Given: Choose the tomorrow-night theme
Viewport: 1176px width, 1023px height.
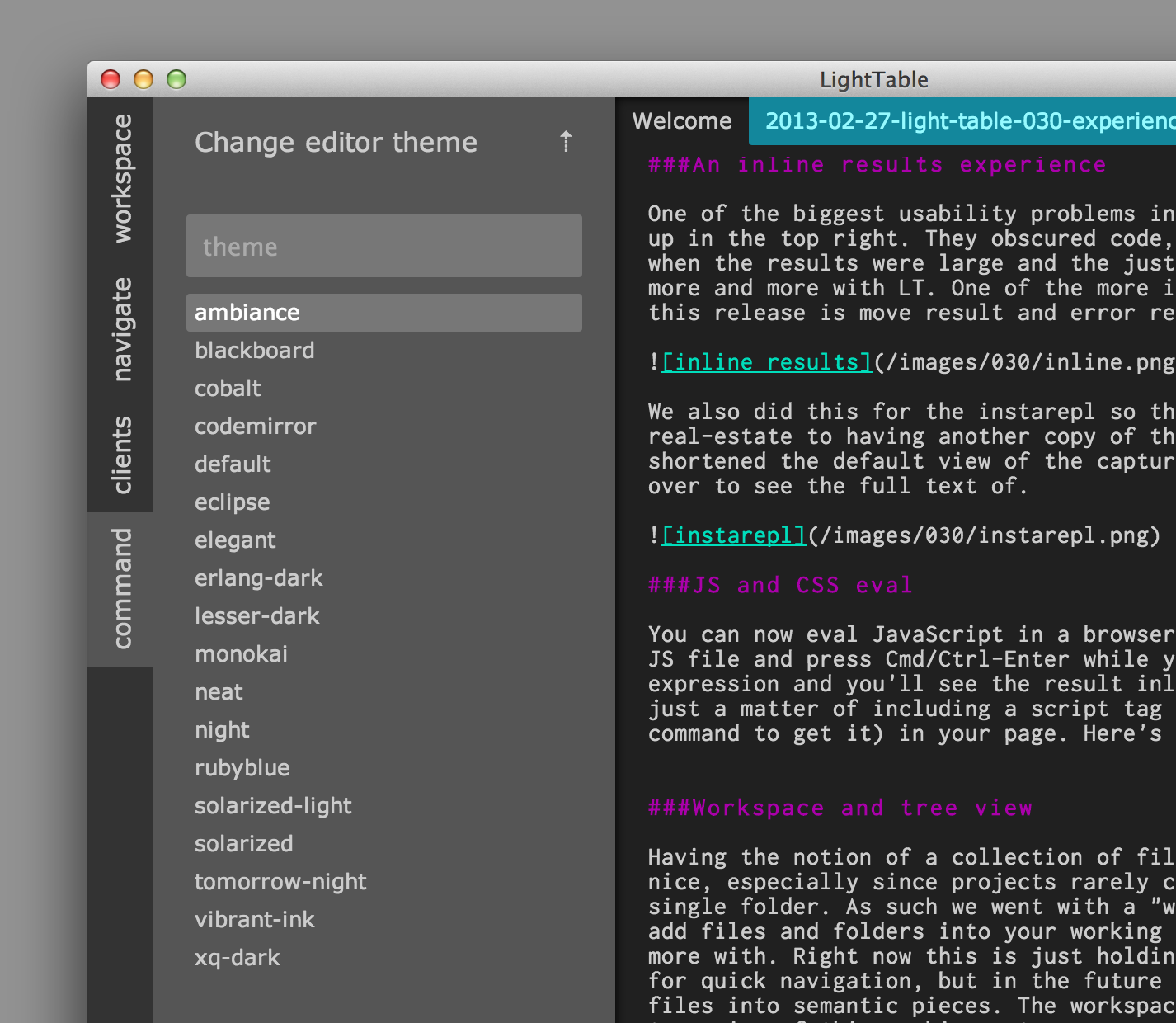Looking at the screenshot, I should pyautogui.click(x=280, y=882).
